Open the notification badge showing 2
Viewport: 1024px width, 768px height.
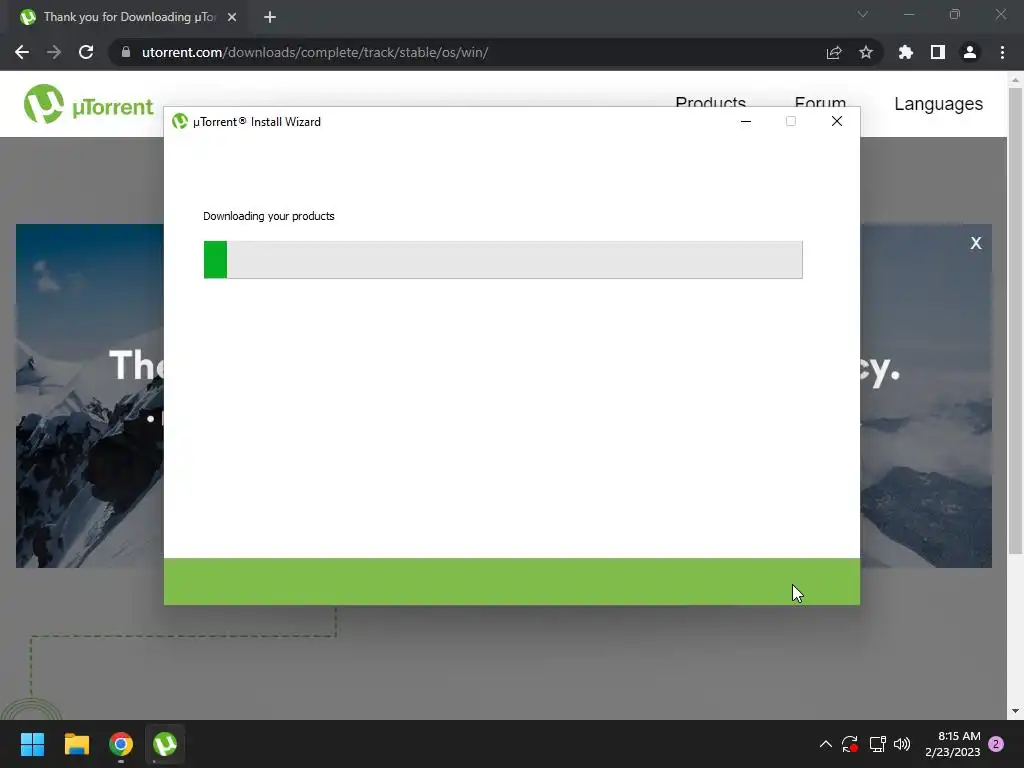click(x=996, y=744)
